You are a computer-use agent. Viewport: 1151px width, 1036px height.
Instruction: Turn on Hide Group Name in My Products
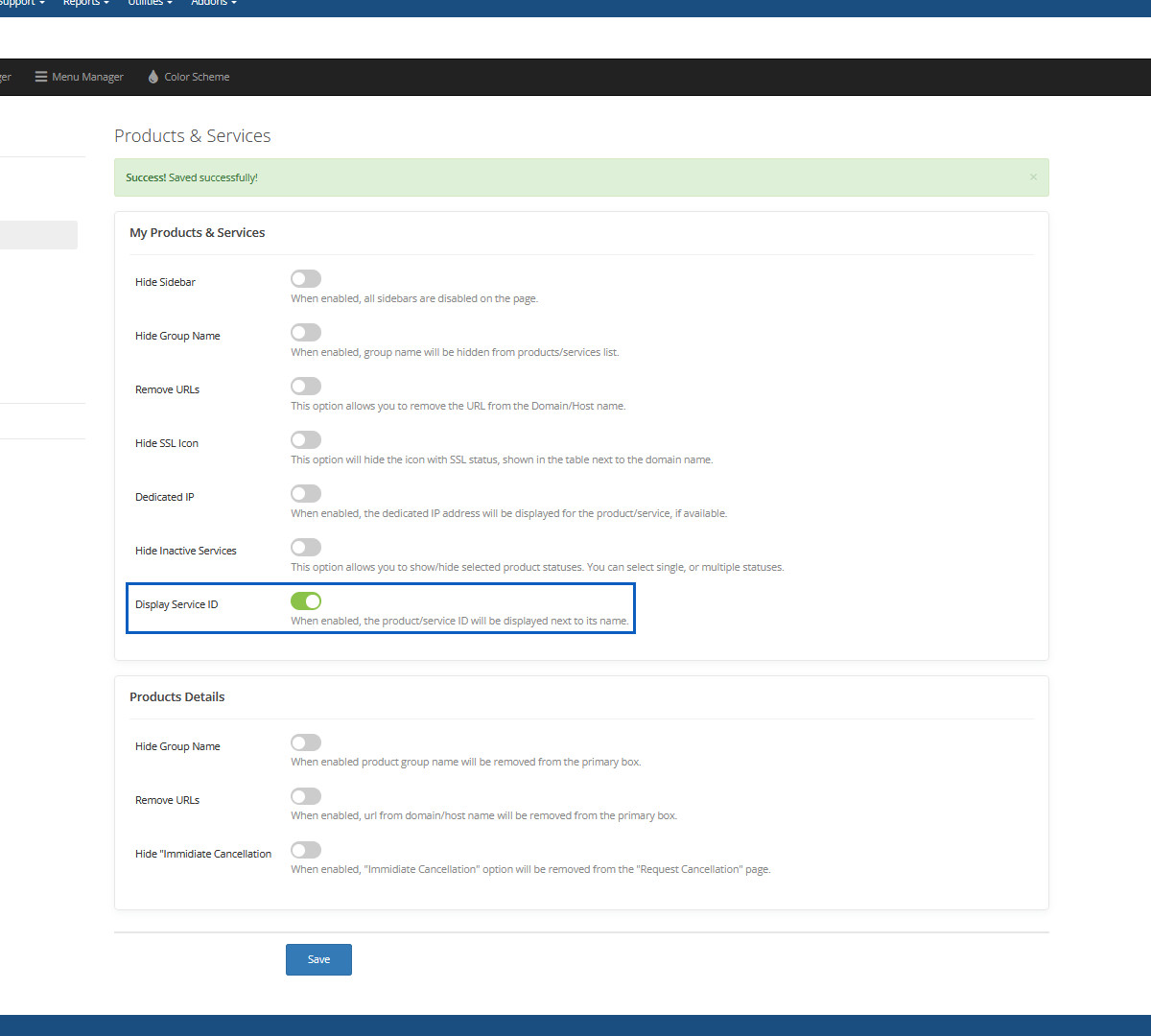pyautogui.click(x=306, y=333)
